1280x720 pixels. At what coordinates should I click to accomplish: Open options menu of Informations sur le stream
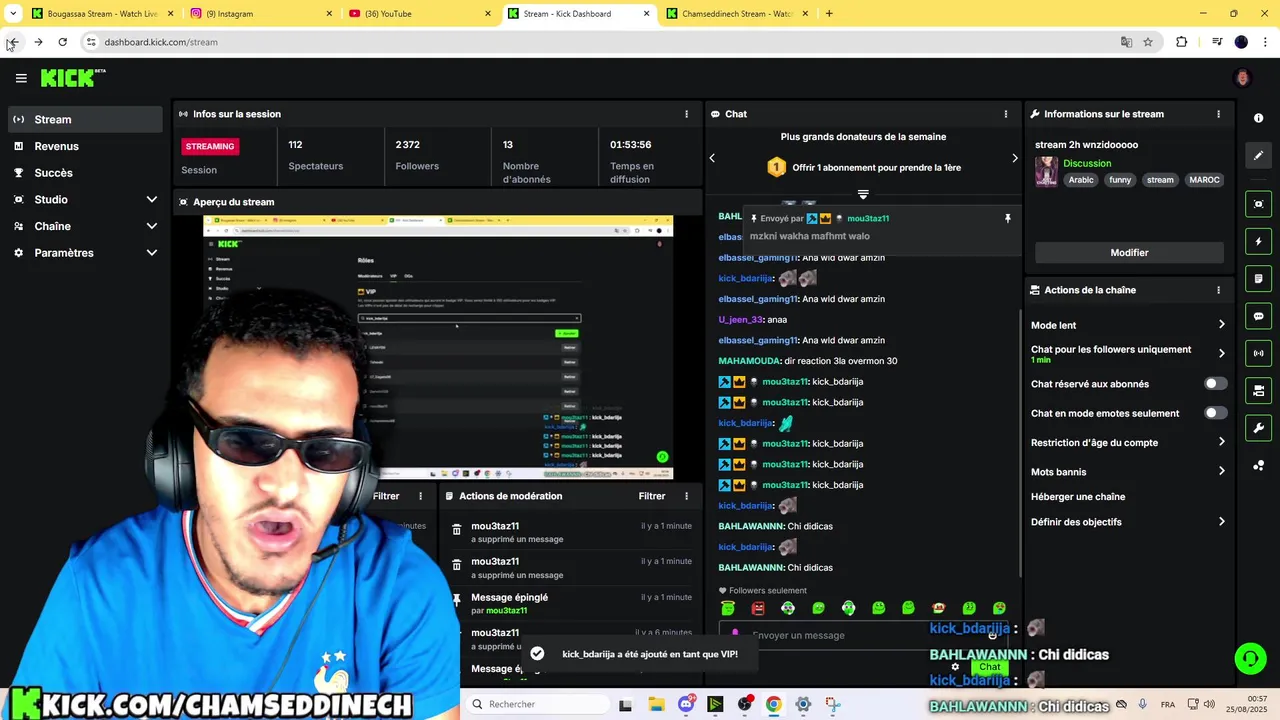[1218, 114]
